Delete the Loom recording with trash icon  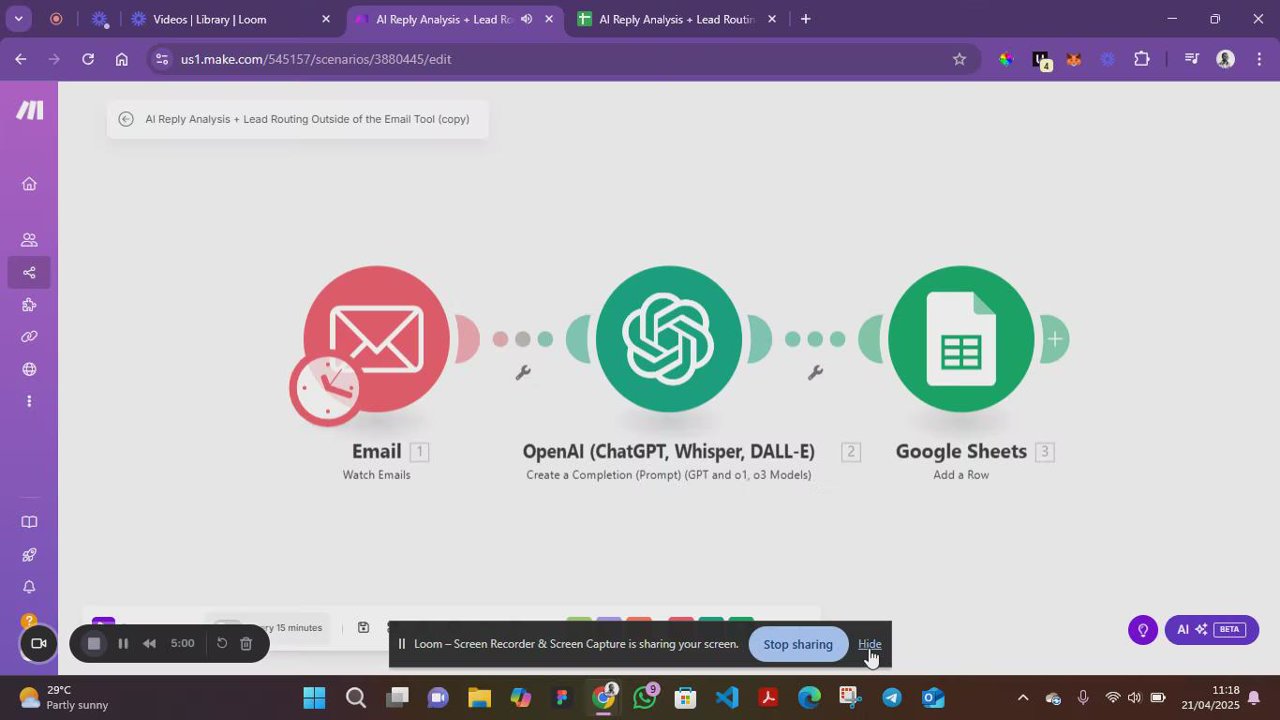246,644
